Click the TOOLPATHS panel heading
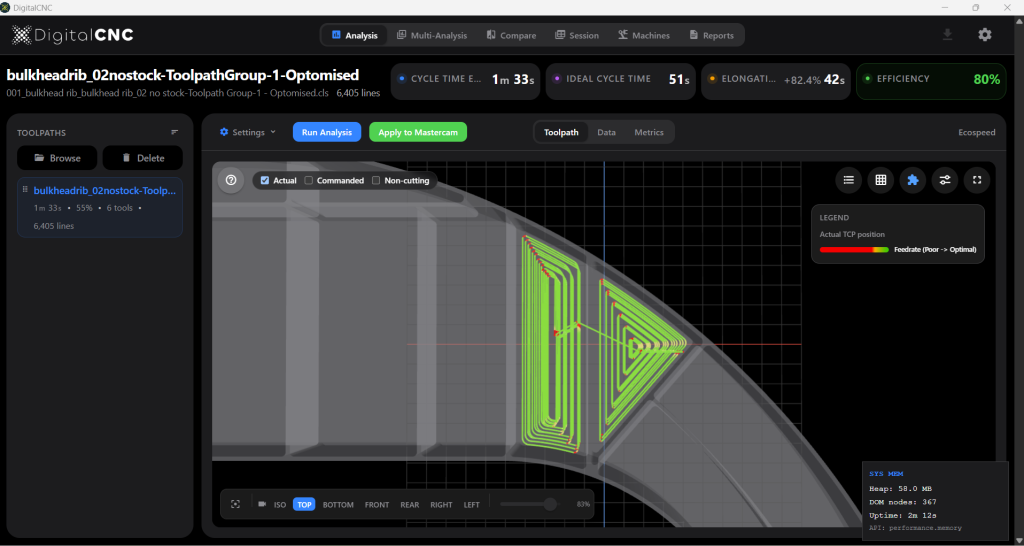 click(41, 133)
